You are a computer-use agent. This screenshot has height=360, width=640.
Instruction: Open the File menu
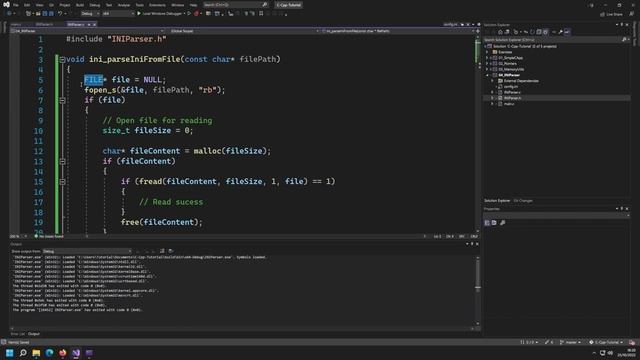pyautogui.click(x=16, y=5)
